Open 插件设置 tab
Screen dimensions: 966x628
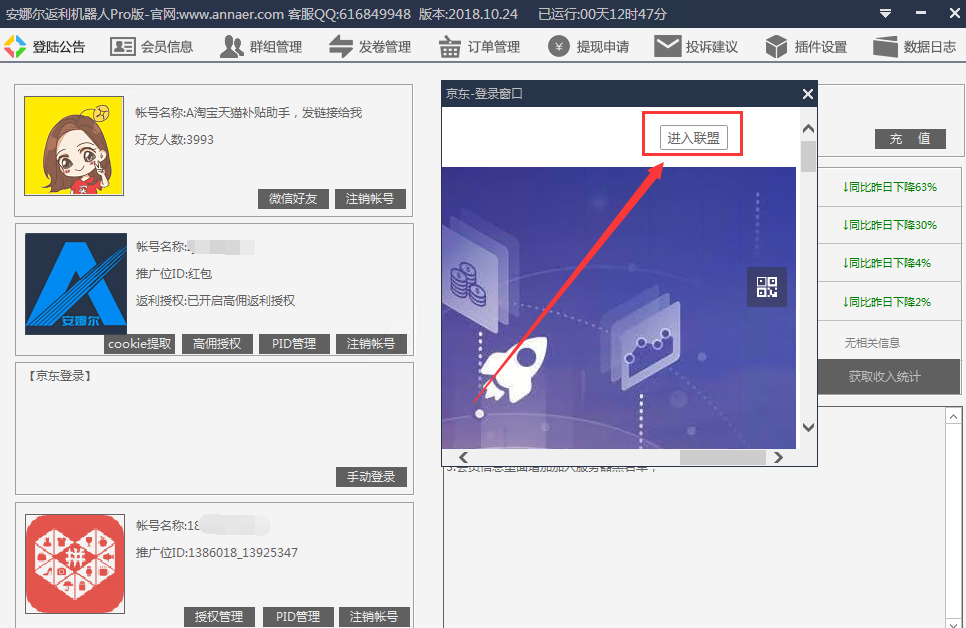point(806,47)
